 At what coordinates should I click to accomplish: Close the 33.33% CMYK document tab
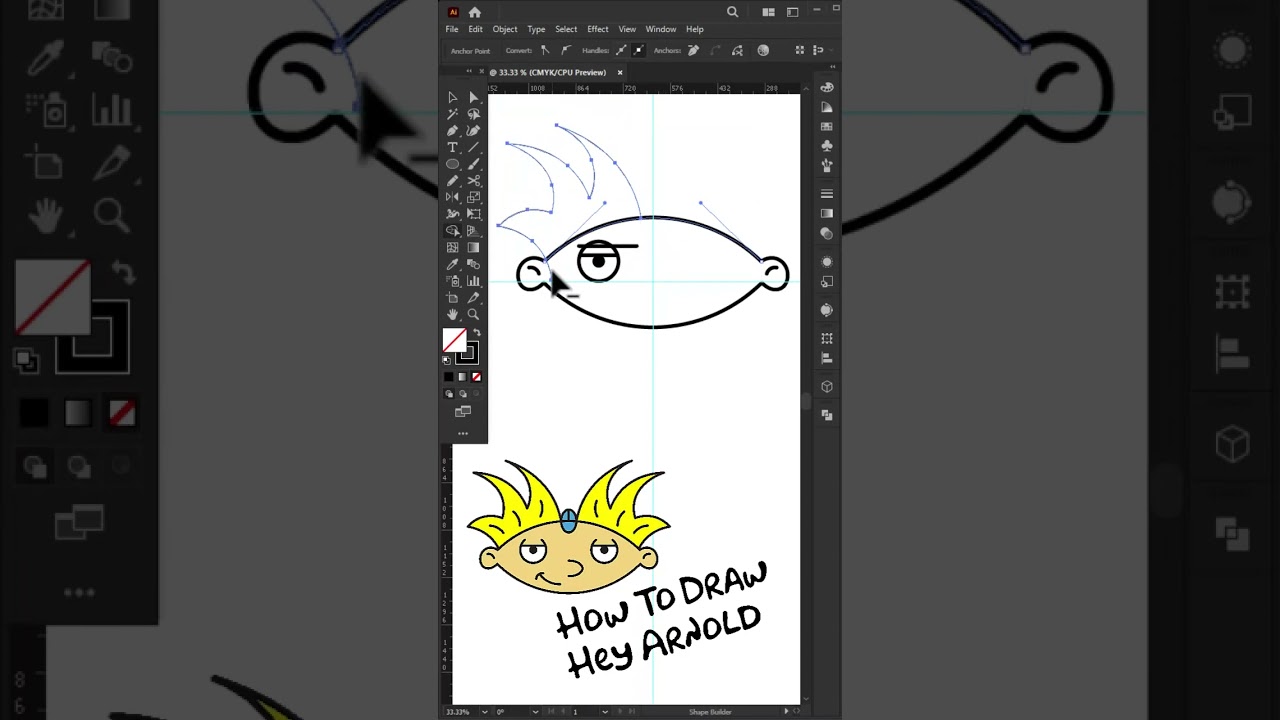coord(620,72)
